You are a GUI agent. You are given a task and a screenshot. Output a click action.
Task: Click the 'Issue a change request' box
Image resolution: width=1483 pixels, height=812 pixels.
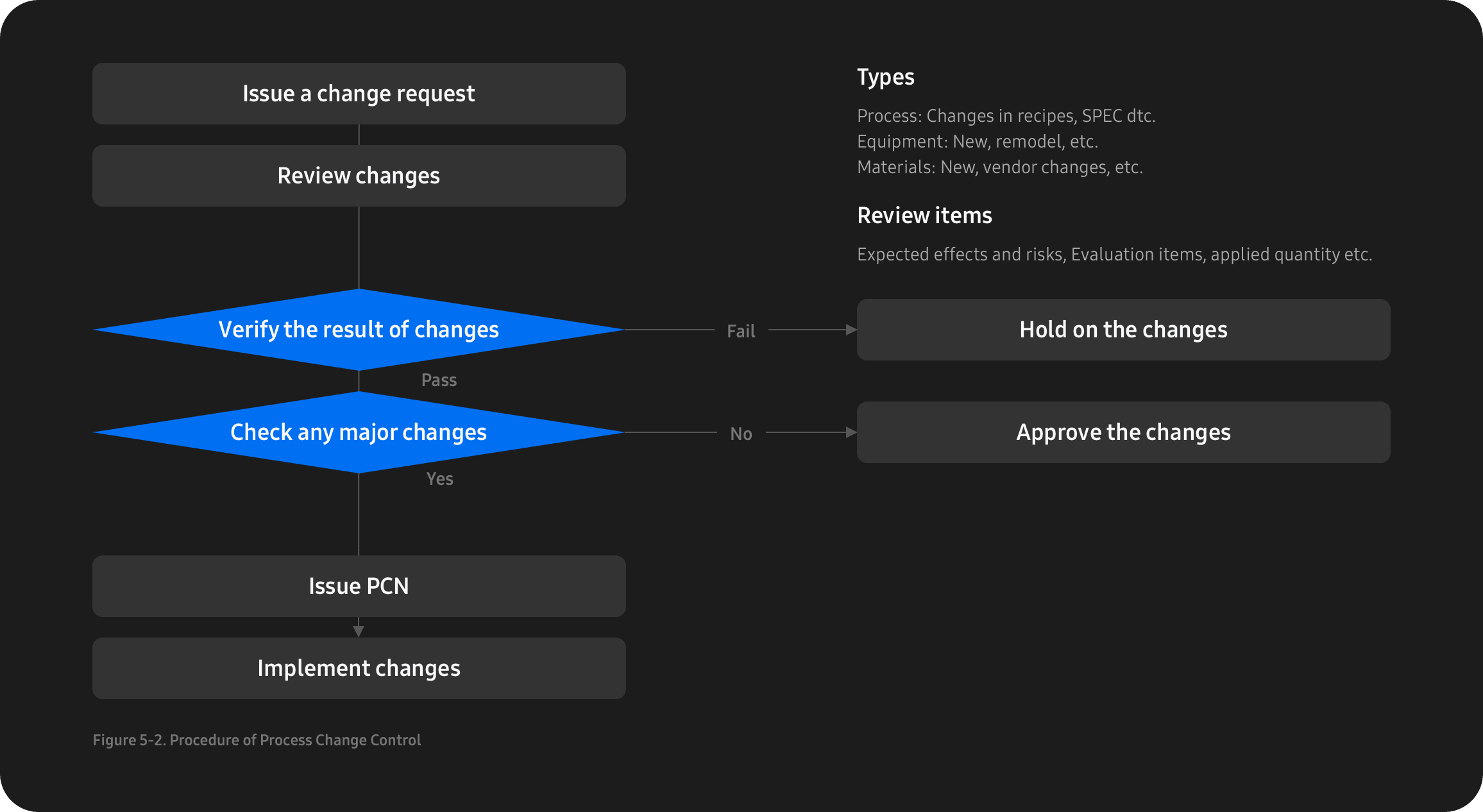(x=359, y=94)
